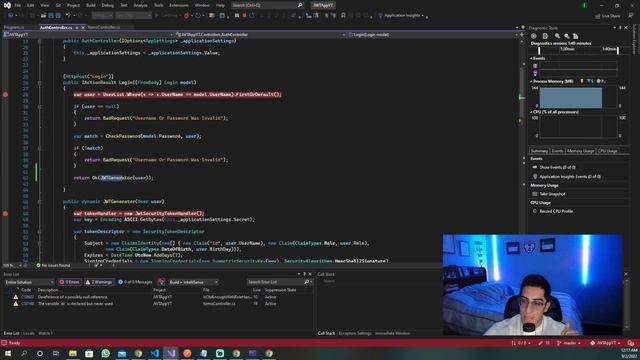Image resolution: width=640 pixels, height=360 pixels.
Task: Toggle the 2 Warnings filter
Action: [99, 282]
